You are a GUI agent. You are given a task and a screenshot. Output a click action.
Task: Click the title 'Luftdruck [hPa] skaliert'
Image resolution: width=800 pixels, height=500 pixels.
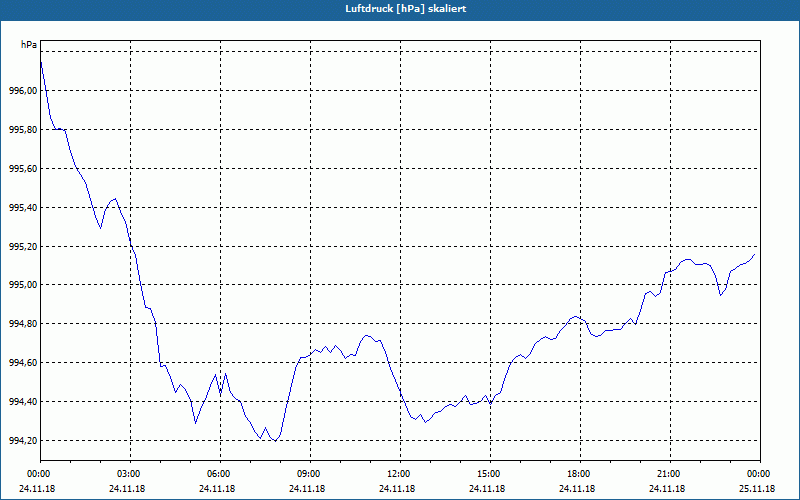coord(405,9)
